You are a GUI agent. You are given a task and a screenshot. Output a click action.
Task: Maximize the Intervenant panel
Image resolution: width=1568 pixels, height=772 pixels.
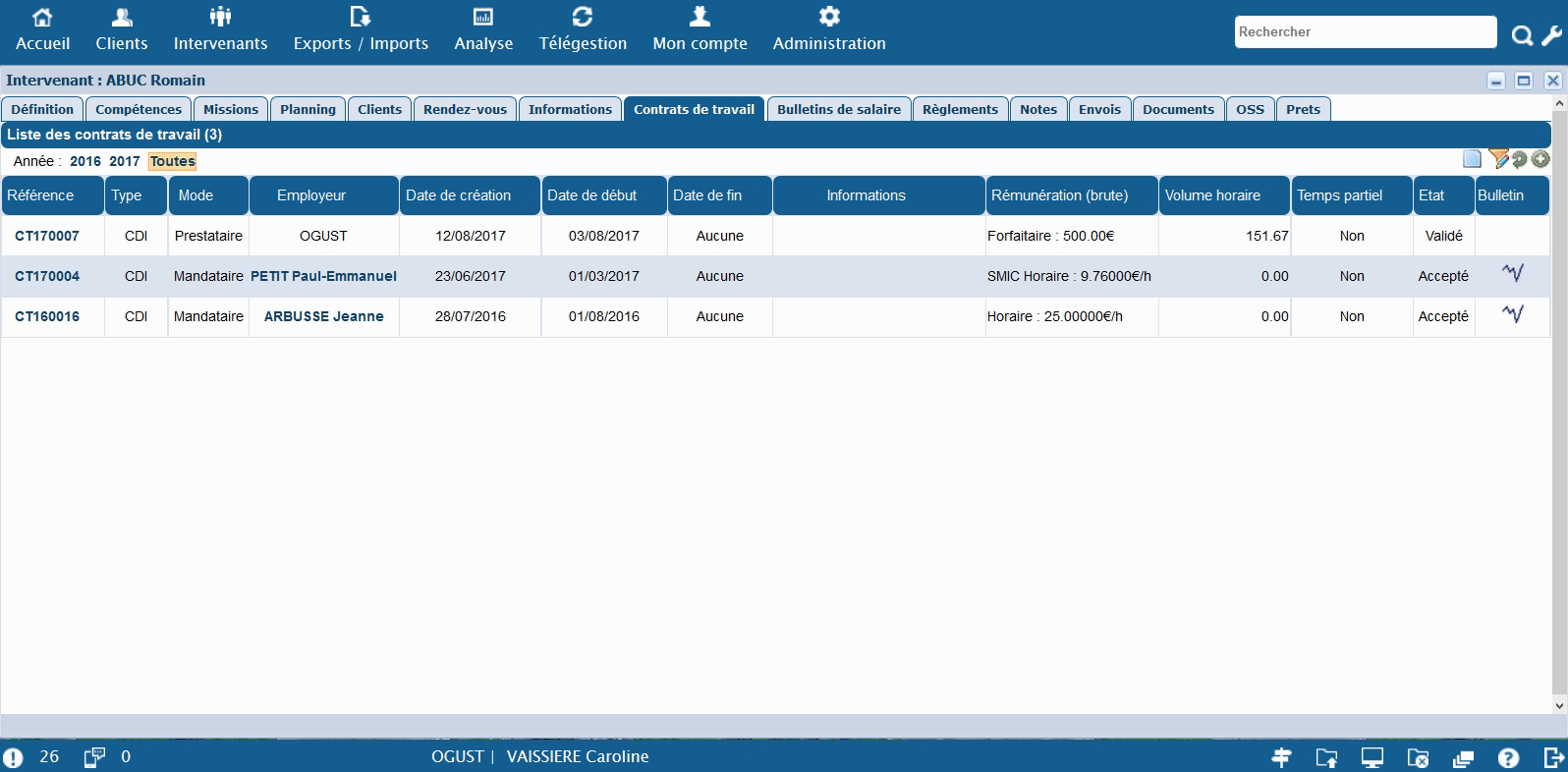[x=1524, y=81]
